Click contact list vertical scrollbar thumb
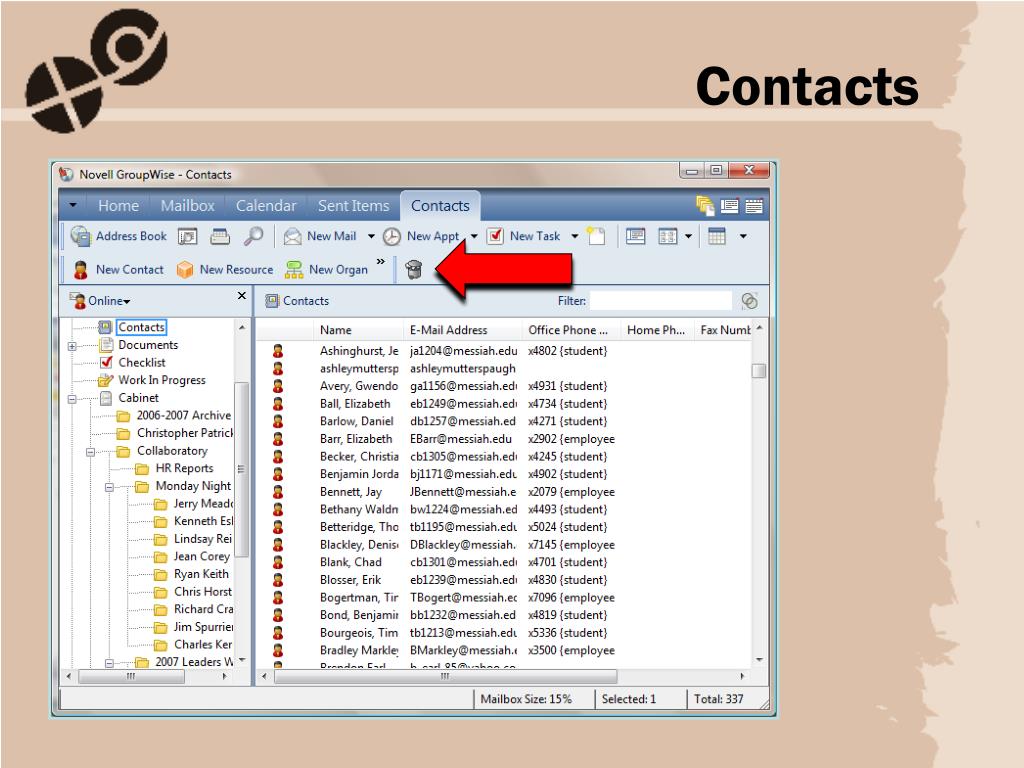Image resolution: width=1024 pixels, height=768 pixels. coord(759,371)
